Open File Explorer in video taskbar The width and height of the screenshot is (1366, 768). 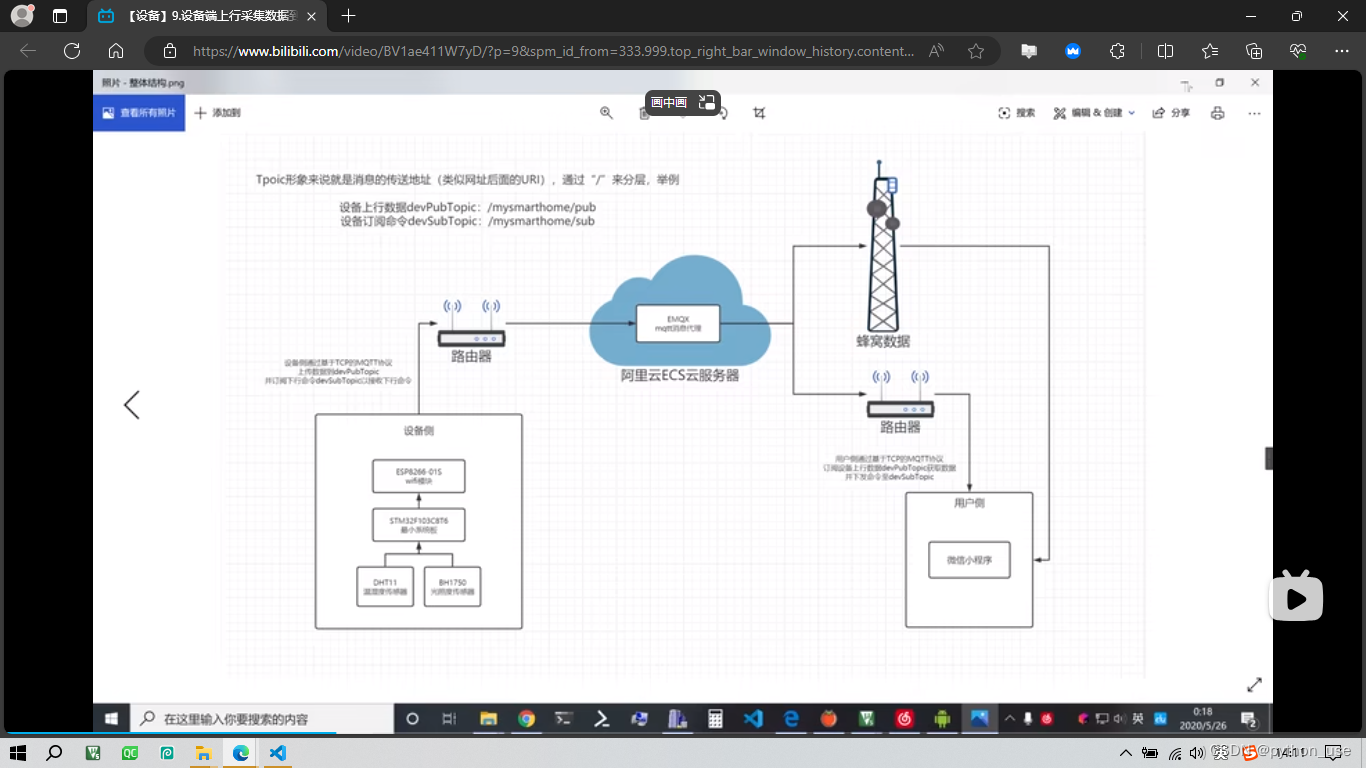pos(488,718)
